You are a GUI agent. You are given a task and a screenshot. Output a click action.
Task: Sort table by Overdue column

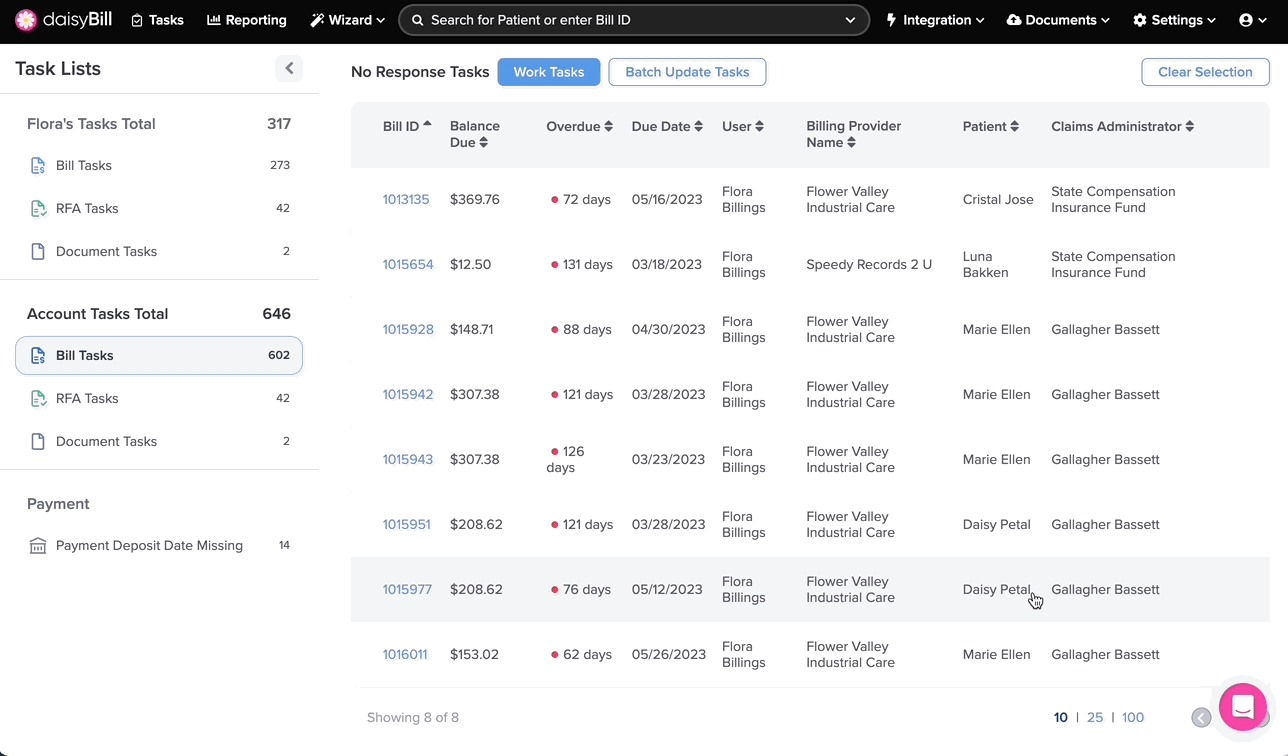pyautogui.click(x=579, y=126)
